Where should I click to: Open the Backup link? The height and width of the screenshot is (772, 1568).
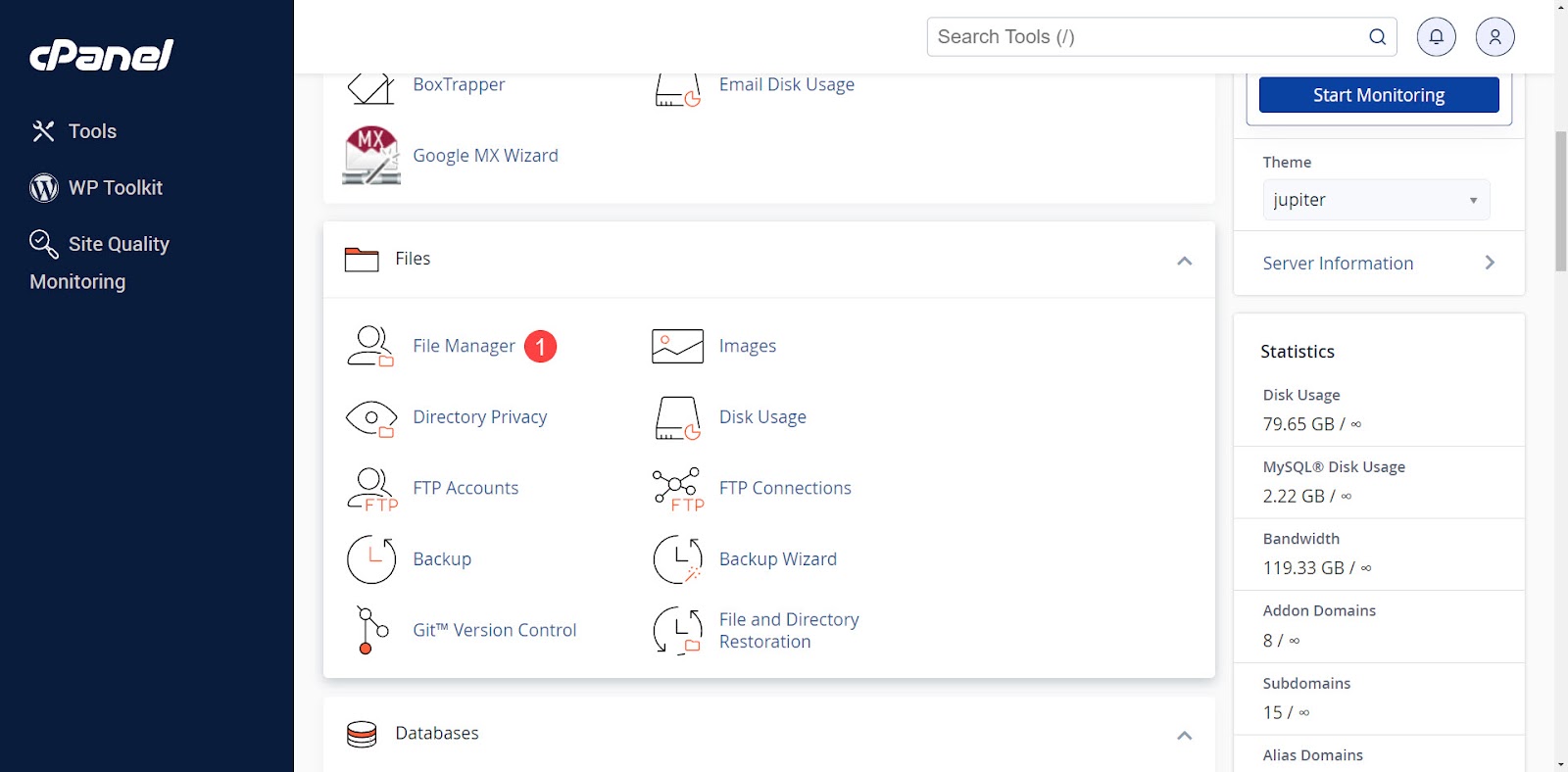[442, 559]
